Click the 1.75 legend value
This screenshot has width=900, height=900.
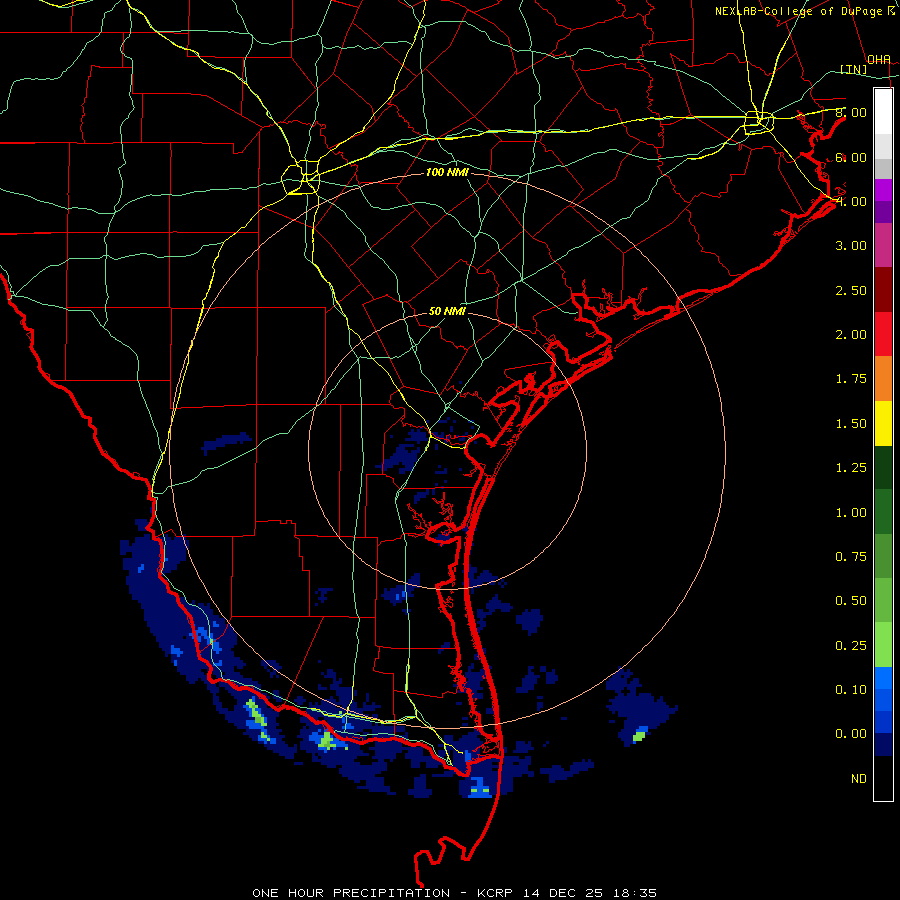point(851,379)
